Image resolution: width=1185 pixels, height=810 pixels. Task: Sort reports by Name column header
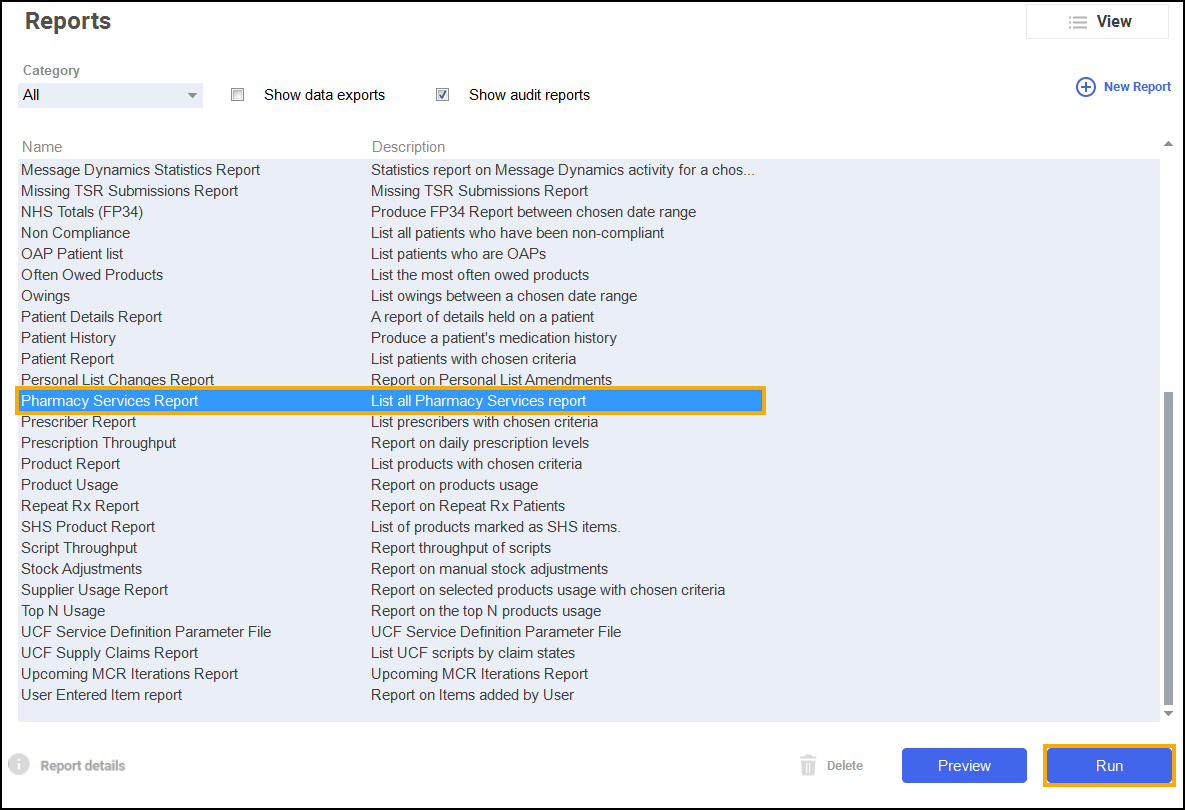click(42, 147)
